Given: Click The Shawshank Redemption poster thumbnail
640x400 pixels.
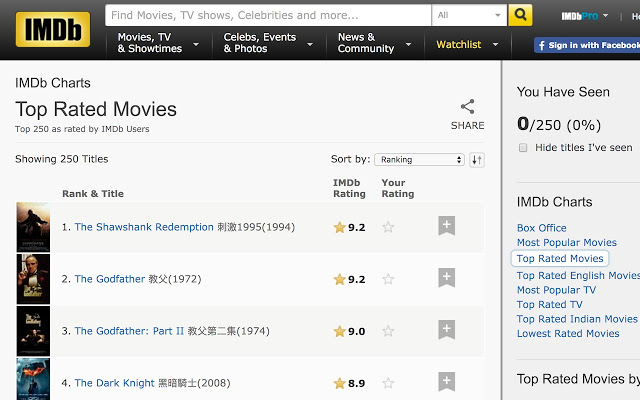Looking at the screenshot, I should pyautogui.click(x=33, y=227).
